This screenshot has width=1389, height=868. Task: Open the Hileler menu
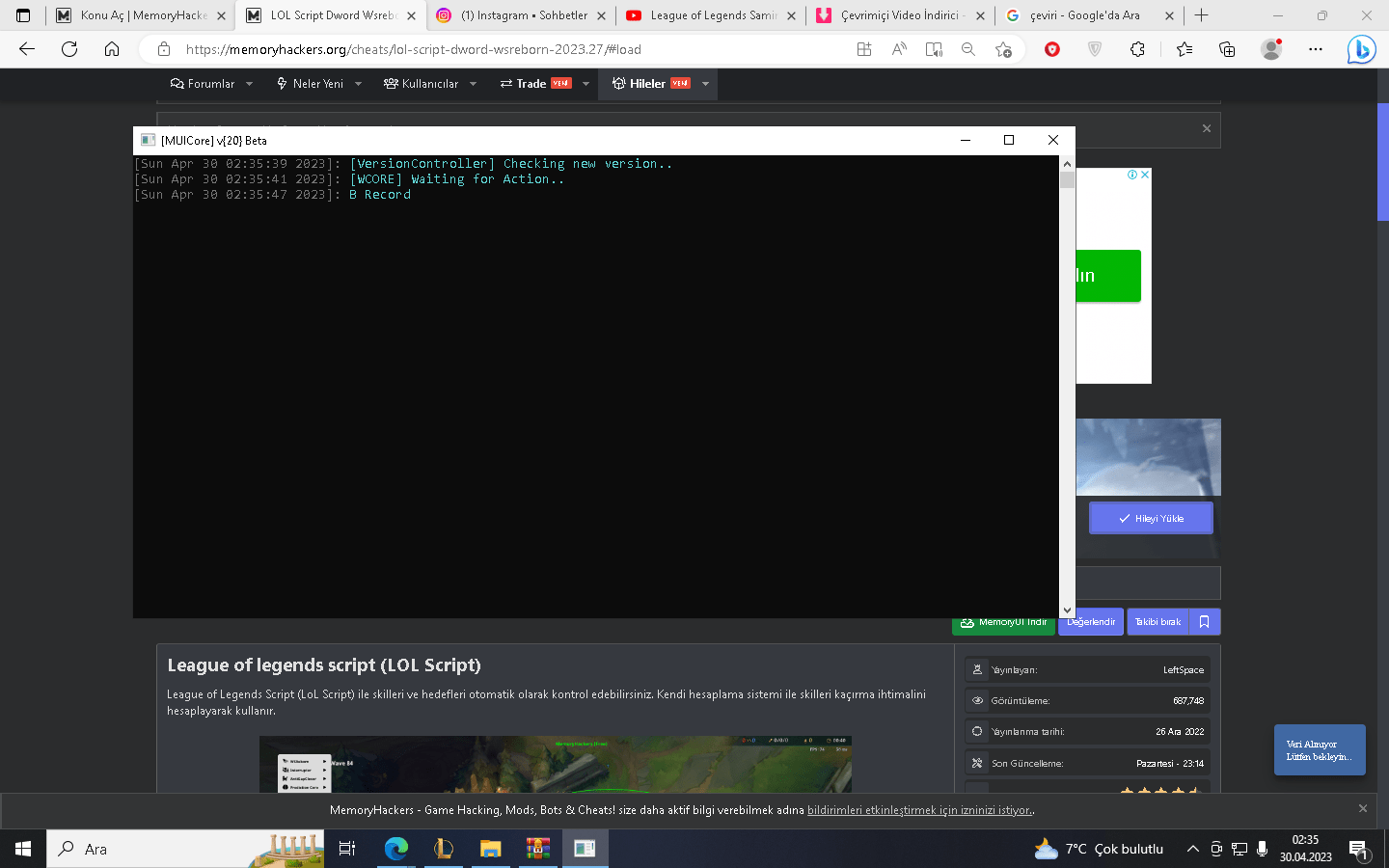click(651, 84)
